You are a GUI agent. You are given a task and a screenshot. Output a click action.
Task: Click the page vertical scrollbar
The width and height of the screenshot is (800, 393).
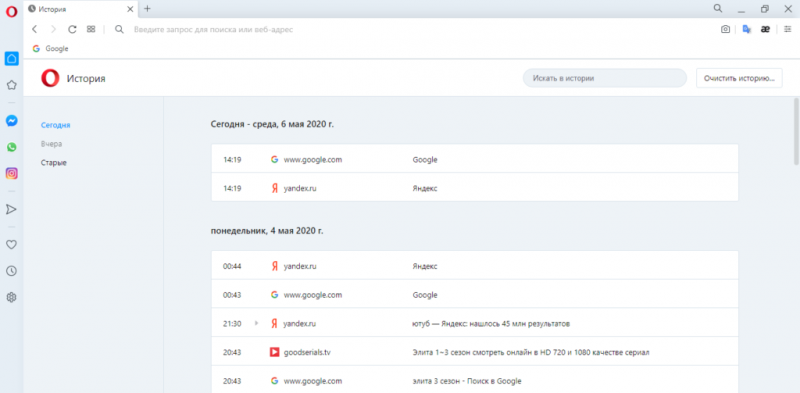(x=796, y=131)
